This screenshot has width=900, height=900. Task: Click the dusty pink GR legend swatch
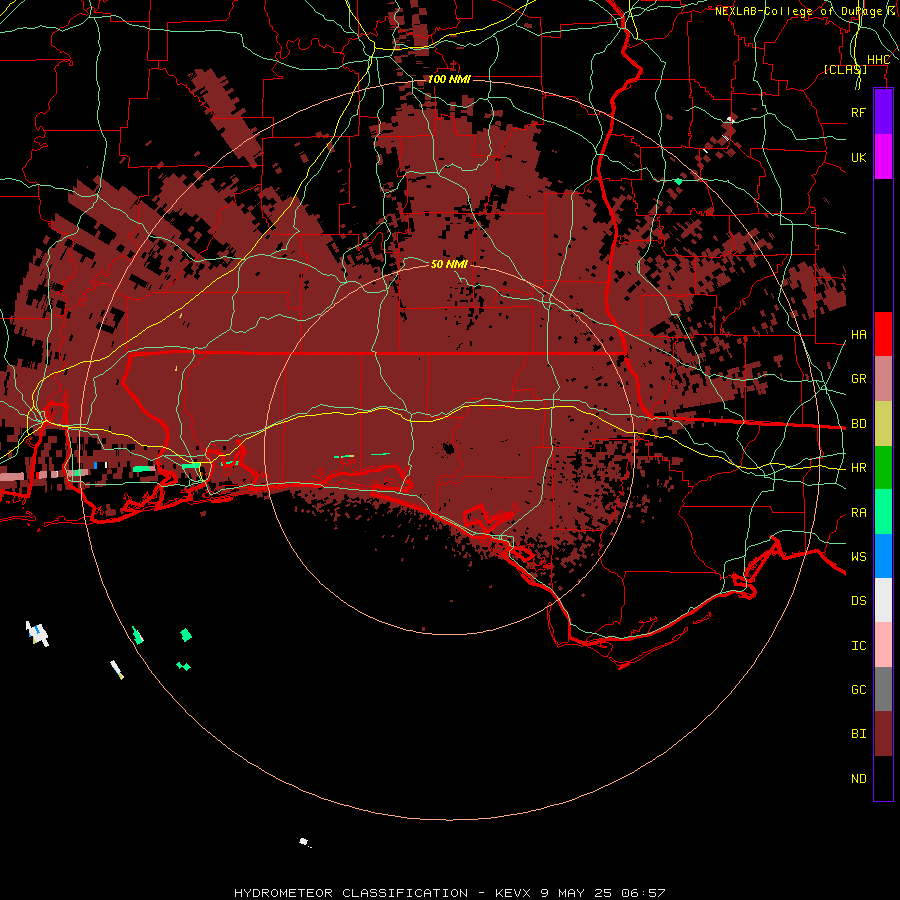coord(883,379)
